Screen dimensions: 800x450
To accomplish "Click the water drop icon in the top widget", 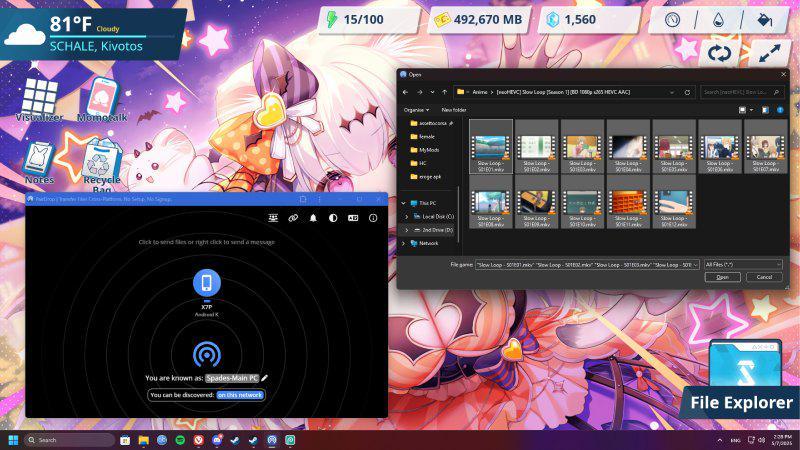I will (x=718, y=20).
